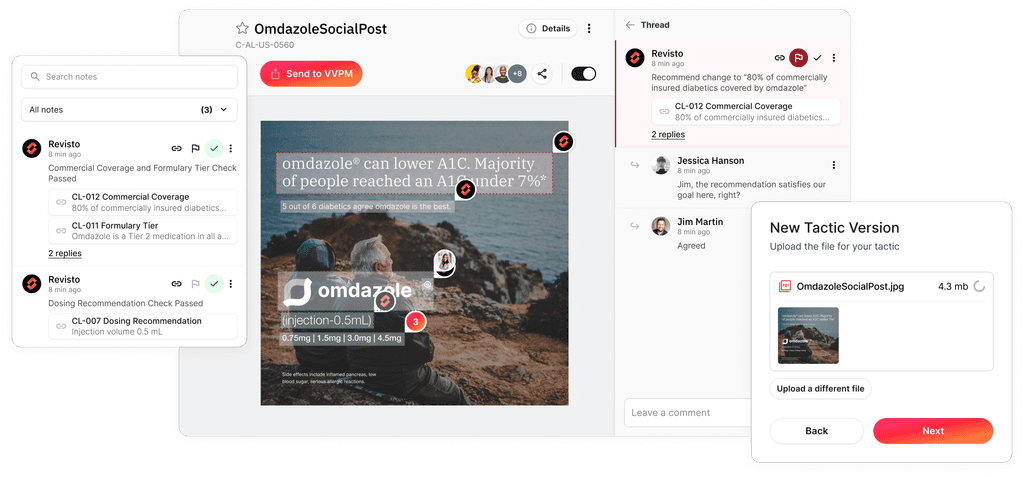Open the red 3 comment badge

click(416, 321)
